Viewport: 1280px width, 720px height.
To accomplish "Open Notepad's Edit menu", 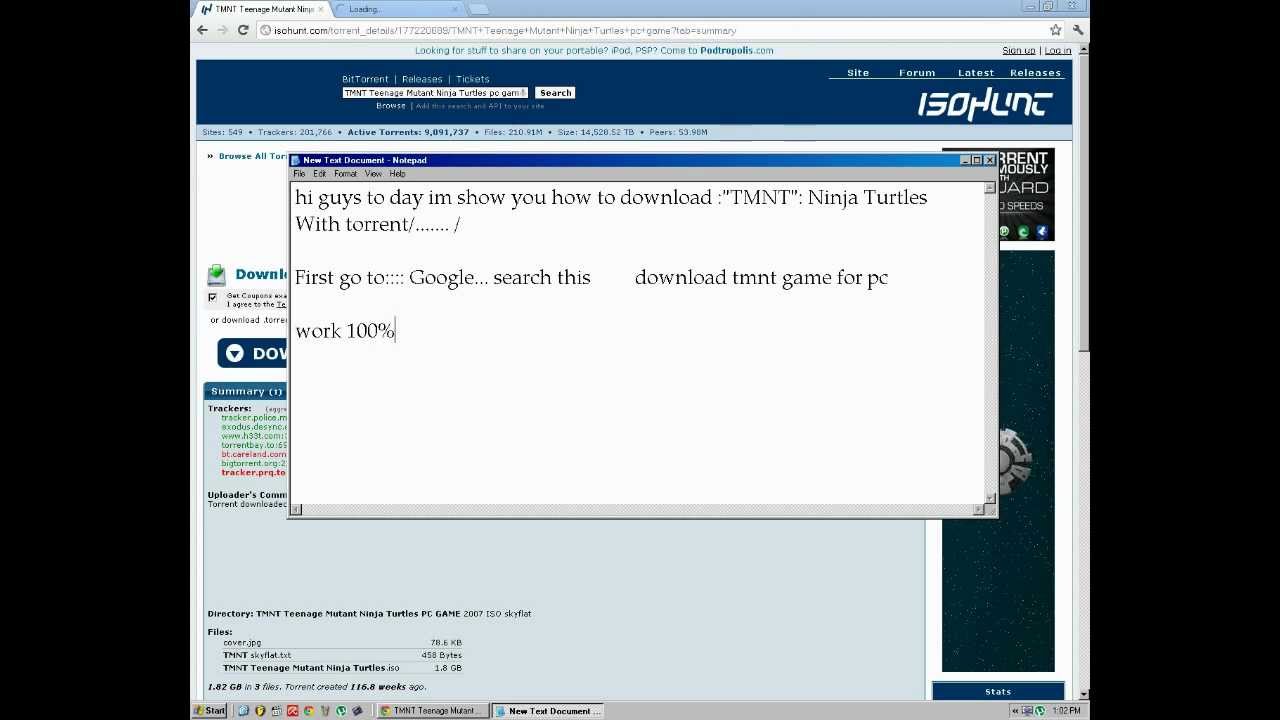I will click(x=320, y=174).
